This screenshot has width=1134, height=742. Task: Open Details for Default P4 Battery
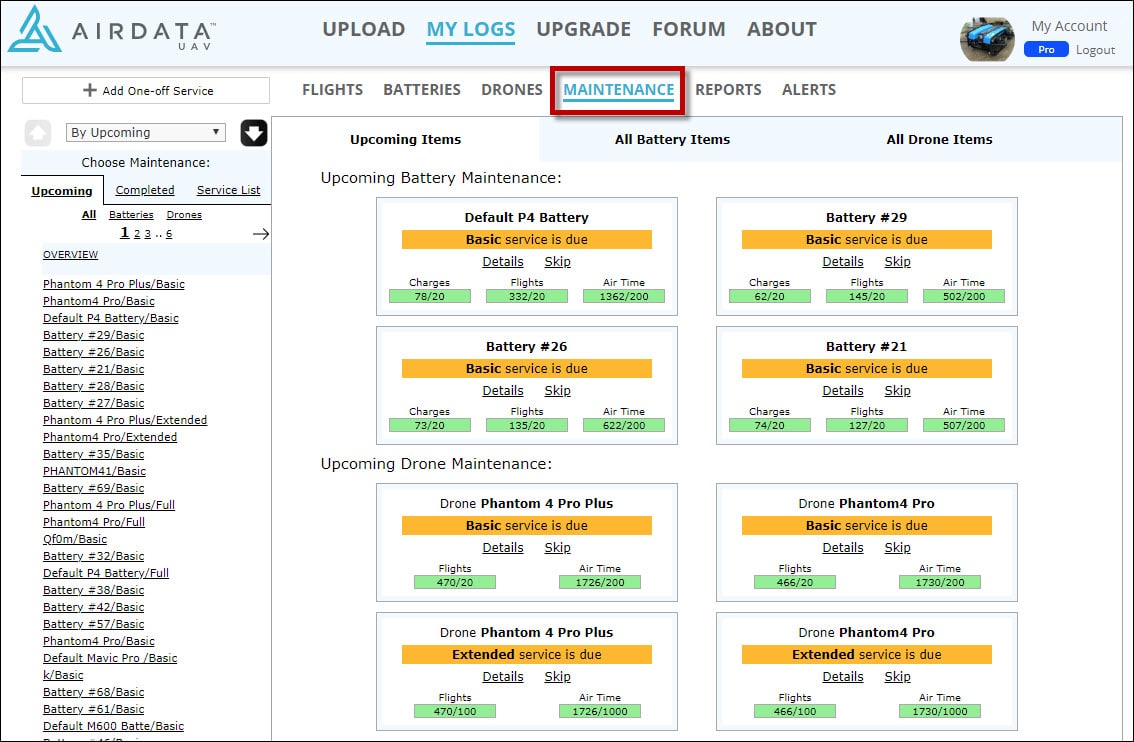(503, 262)
